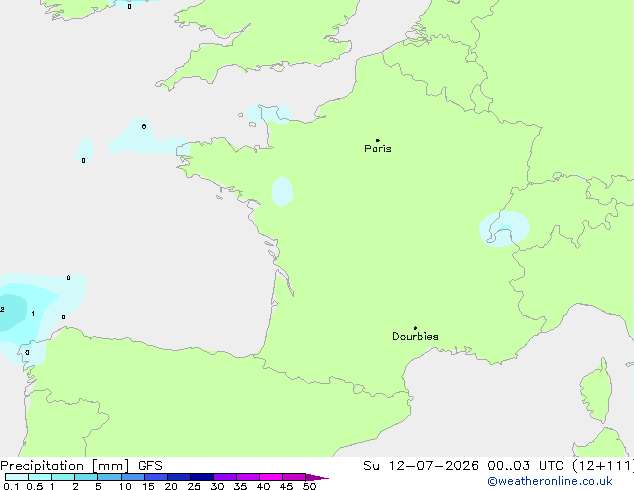The height and width of the screenshot is (490, 634).
Task: Click the 35 legend scale value
Action: tap(240, 486)
